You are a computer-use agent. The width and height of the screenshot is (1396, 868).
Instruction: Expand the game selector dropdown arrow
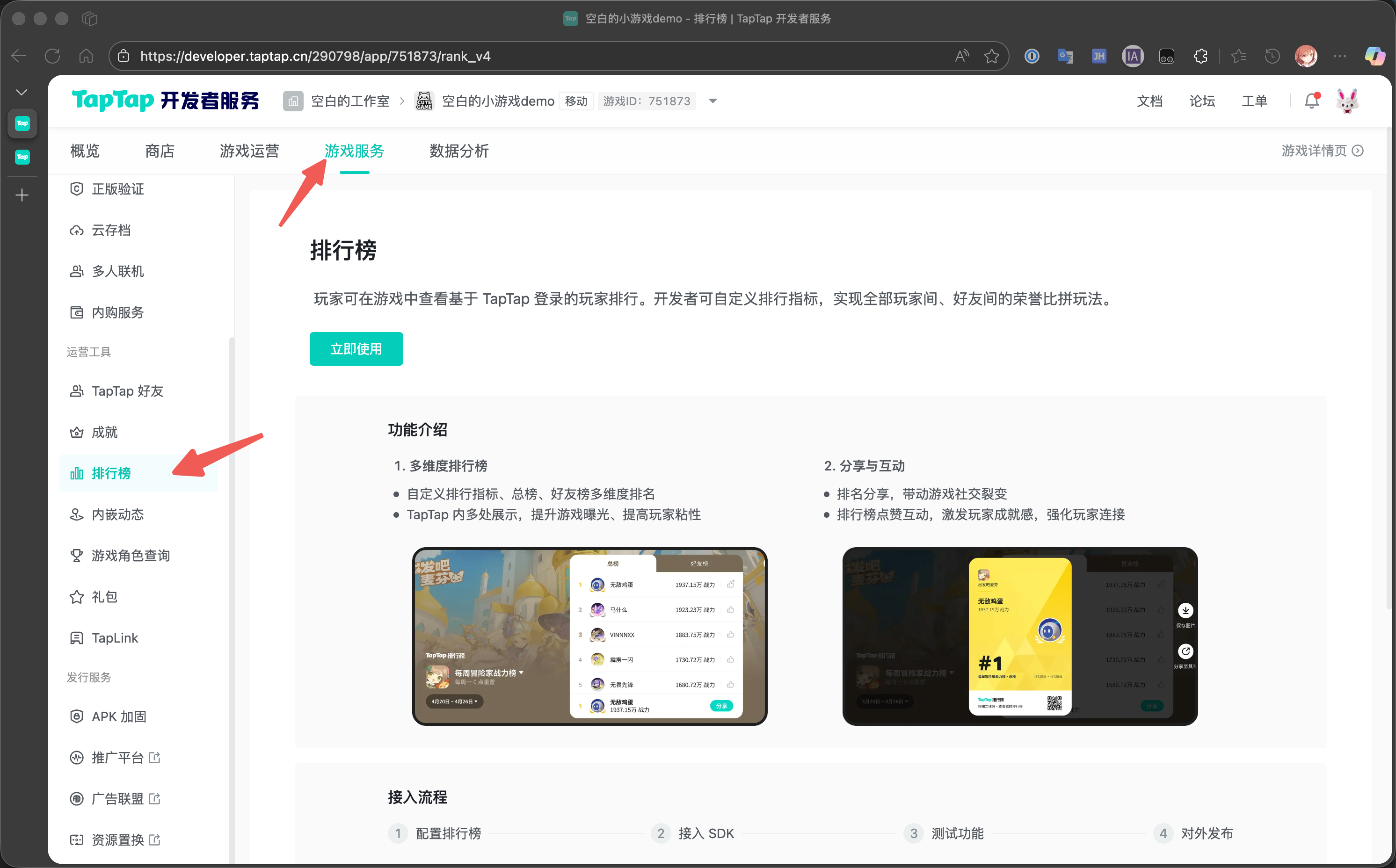coord(713,101)
